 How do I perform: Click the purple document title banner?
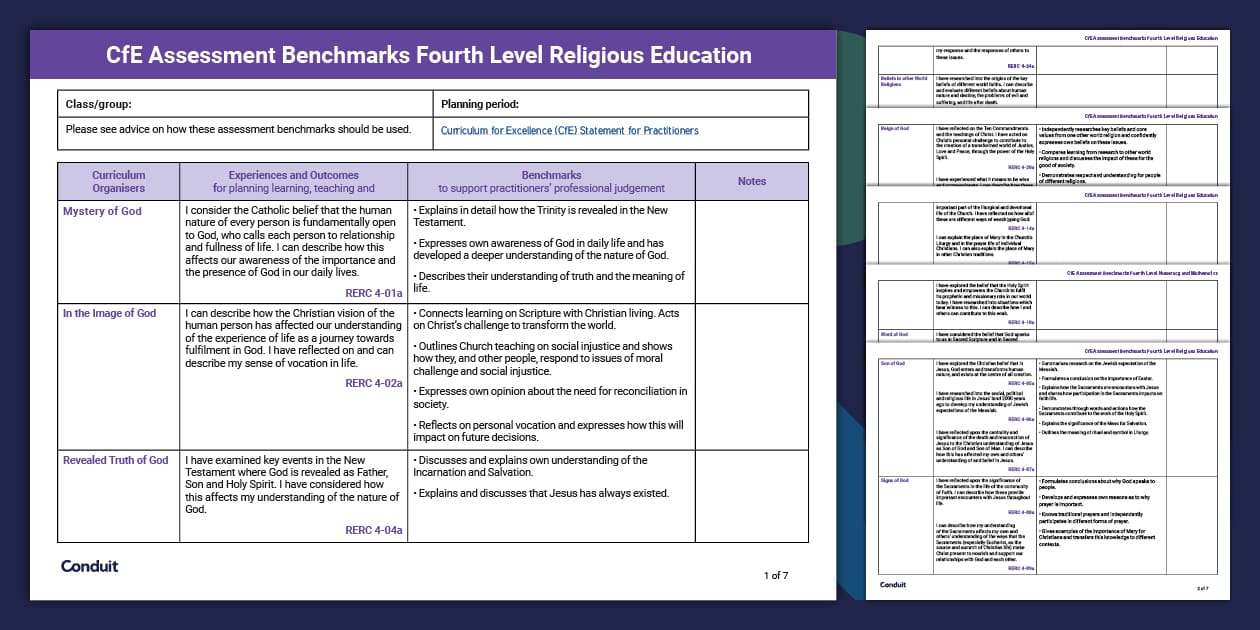click(432, 54)
